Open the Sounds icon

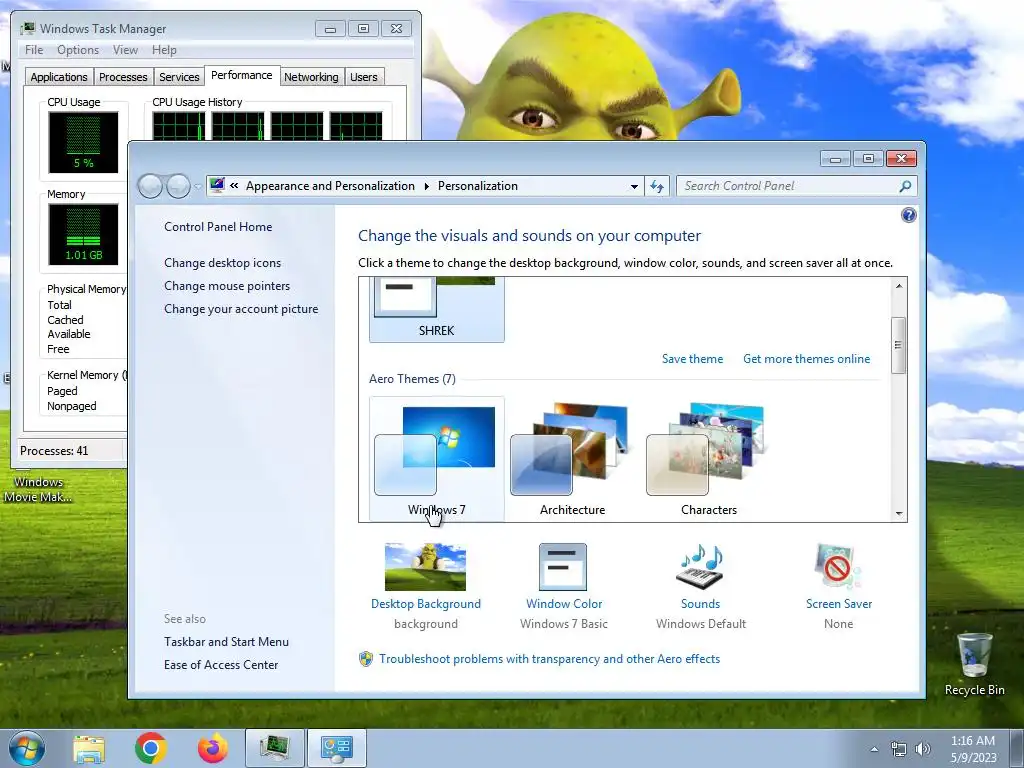pos(700,567)
